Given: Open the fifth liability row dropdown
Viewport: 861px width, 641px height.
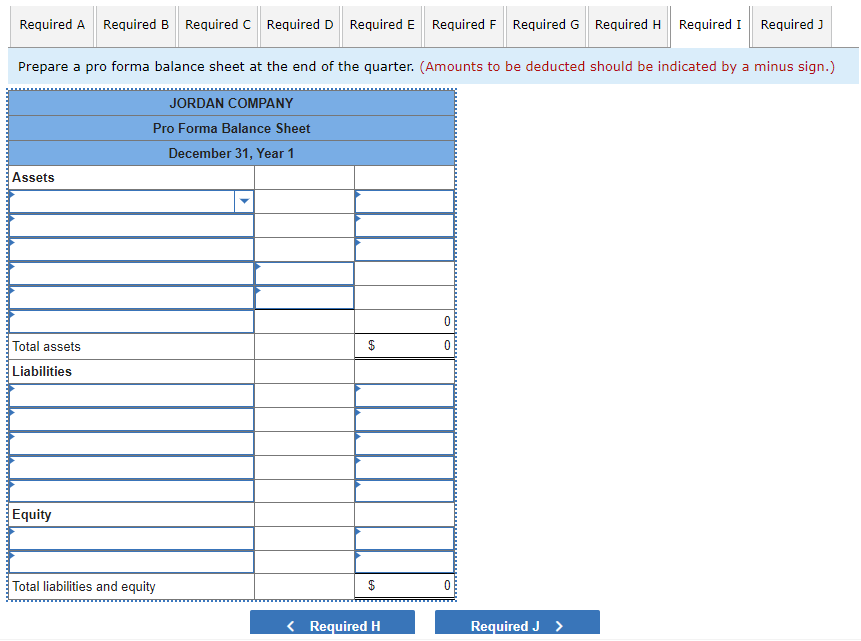Looking at the screenshot, I should tap(130, 489).
